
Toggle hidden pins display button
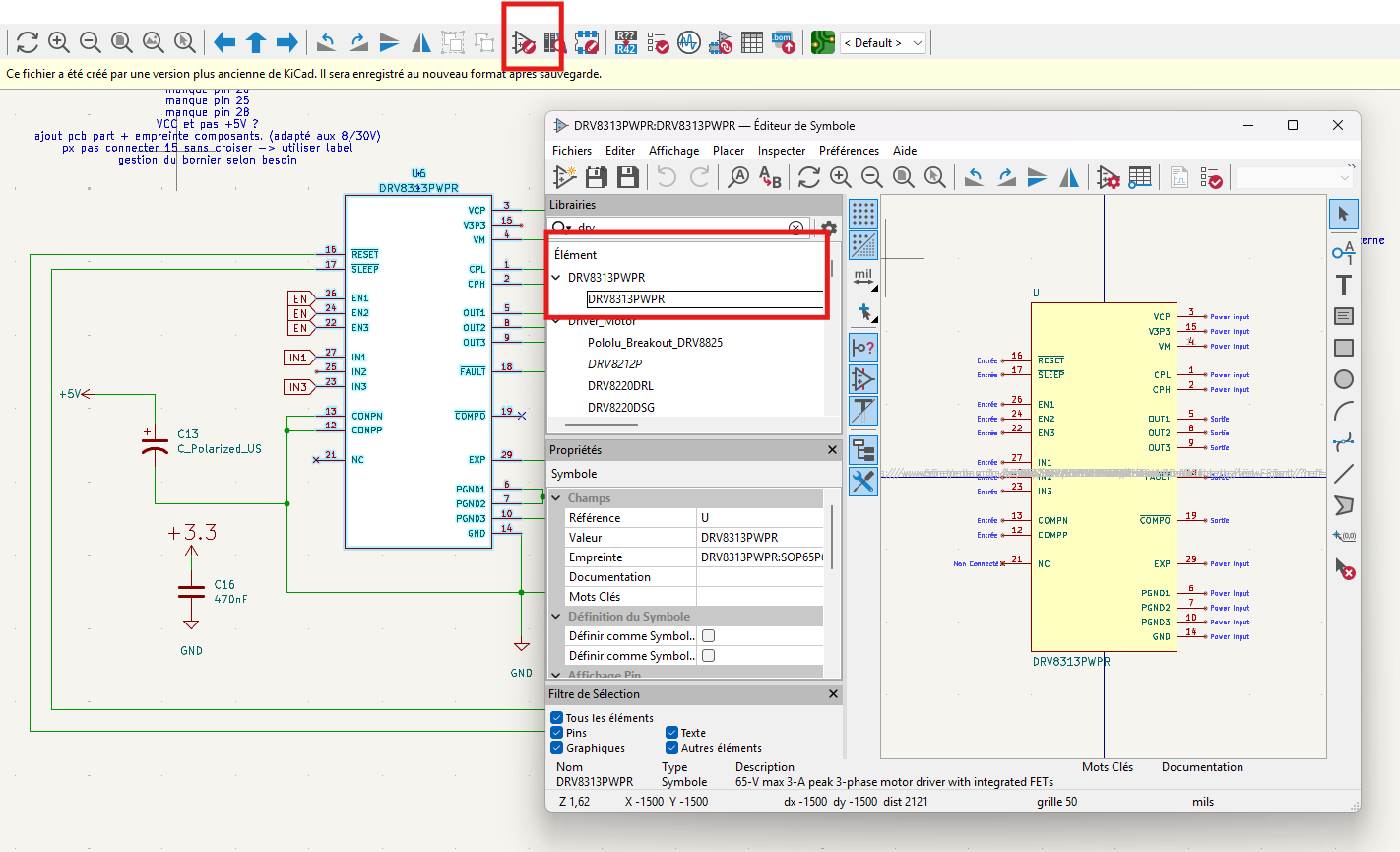click(x=863, y=348)
